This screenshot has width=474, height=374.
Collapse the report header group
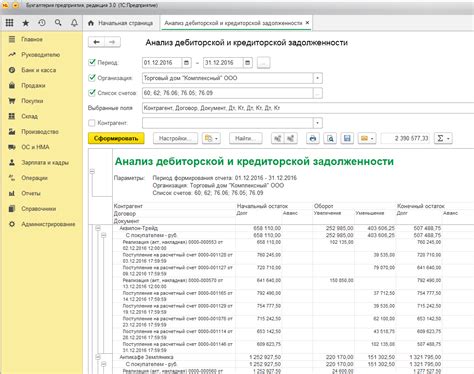pyautogui.click(x=92, y=171)
